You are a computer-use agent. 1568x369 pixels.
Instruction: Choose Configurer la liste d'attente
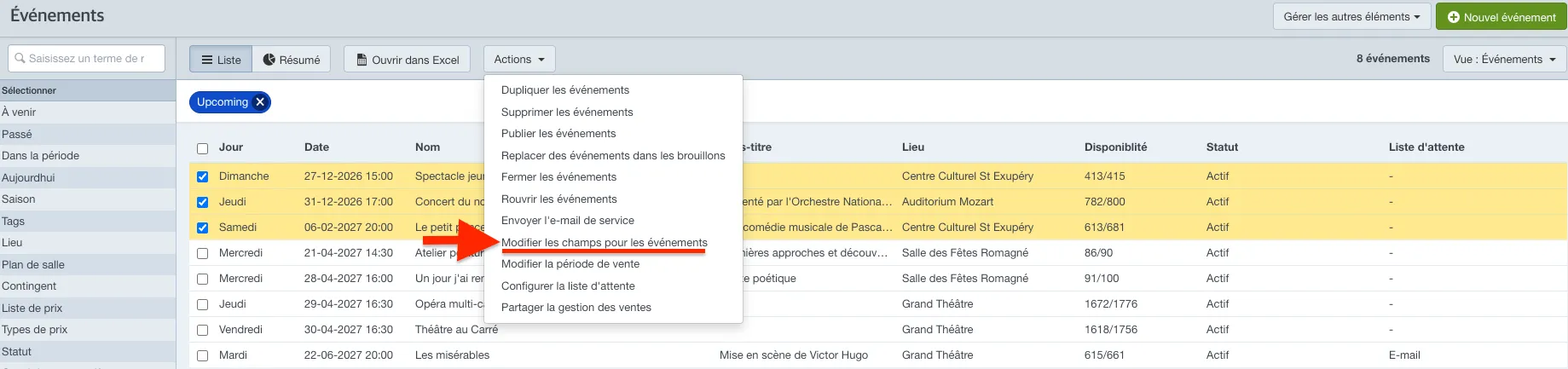[x=568, y=285]
